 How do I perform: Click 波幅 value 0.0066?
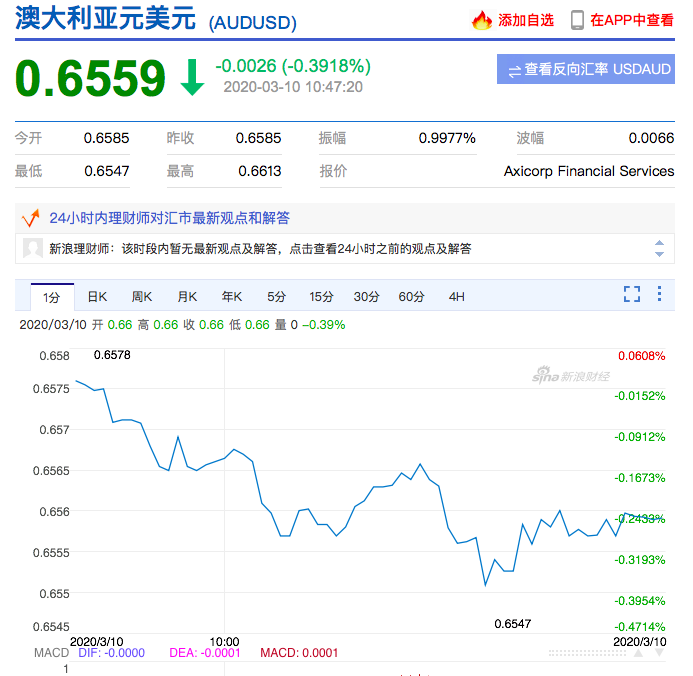pyautogui.click(x=651, y=138)
